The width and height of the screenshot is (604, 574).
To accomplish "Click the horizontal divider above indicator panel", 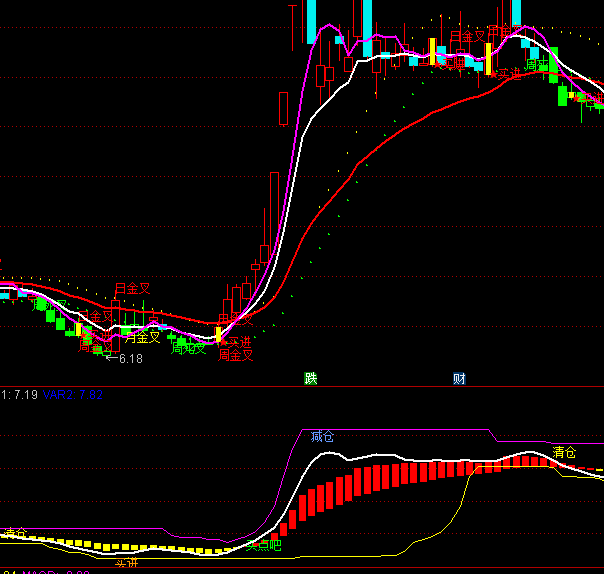I will coord(302,387).
